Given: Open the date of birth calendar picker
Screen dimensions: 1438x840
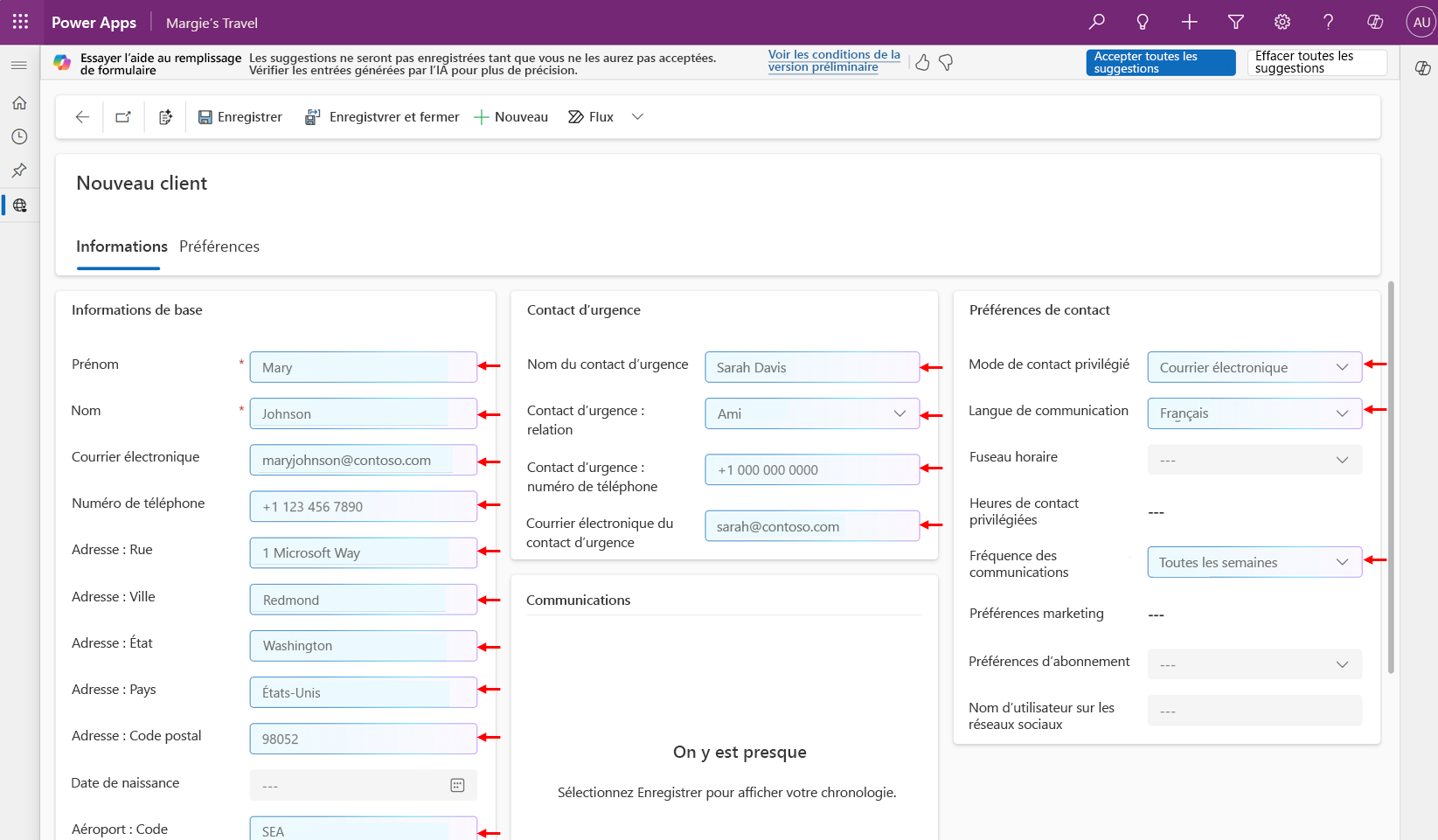Looking at the screenshot, I should pos(457,785).
